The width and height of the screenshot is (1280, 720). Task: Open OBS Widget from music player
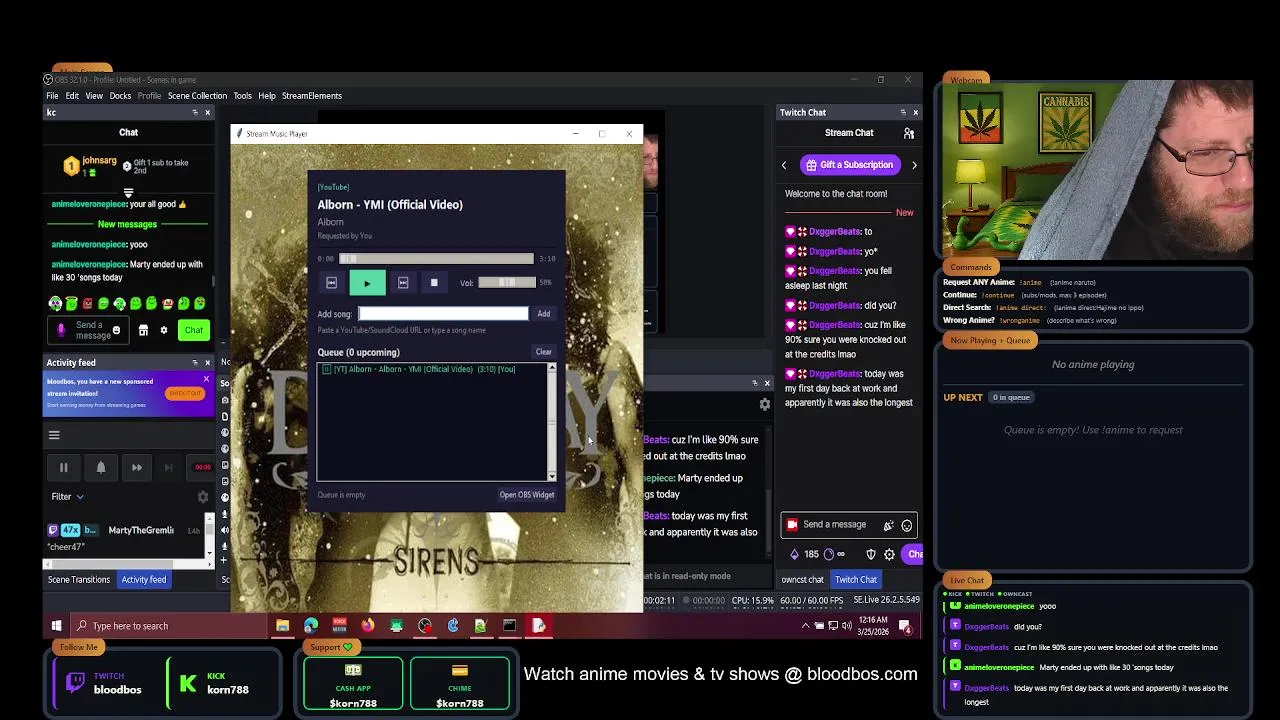coord(526,495)
